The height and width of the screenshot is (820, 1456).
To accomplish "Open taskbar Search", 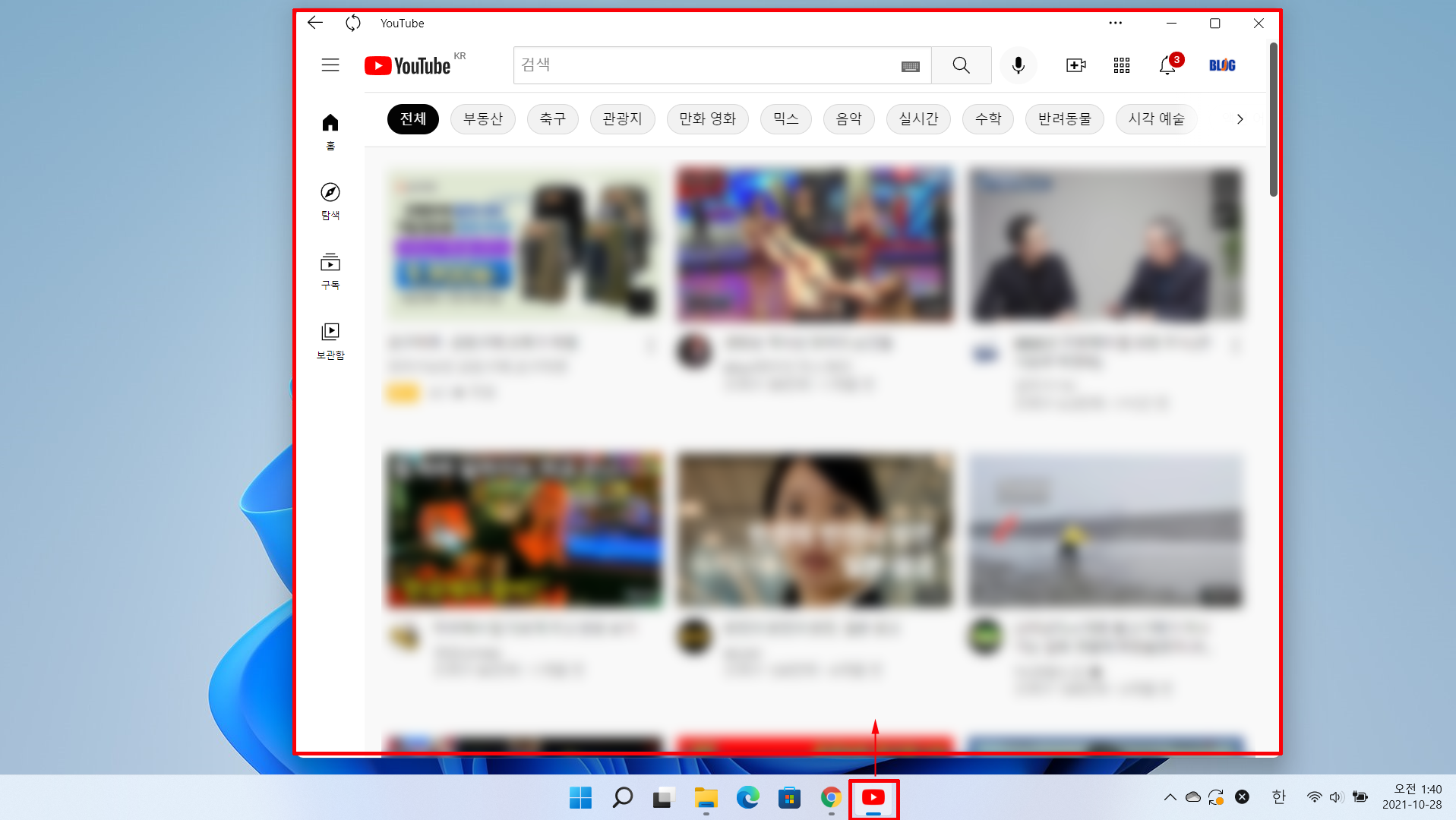I will 623,797.
